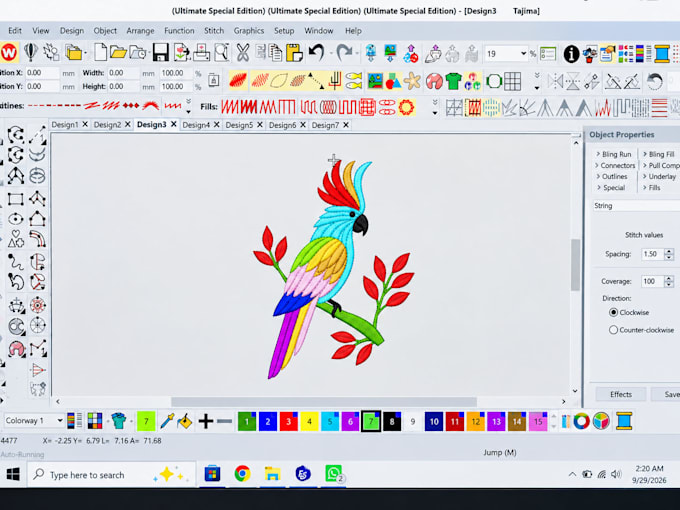This screenshot has width=680, height=510.
Task: Open the String type dropdown
Action: [636, 206]
